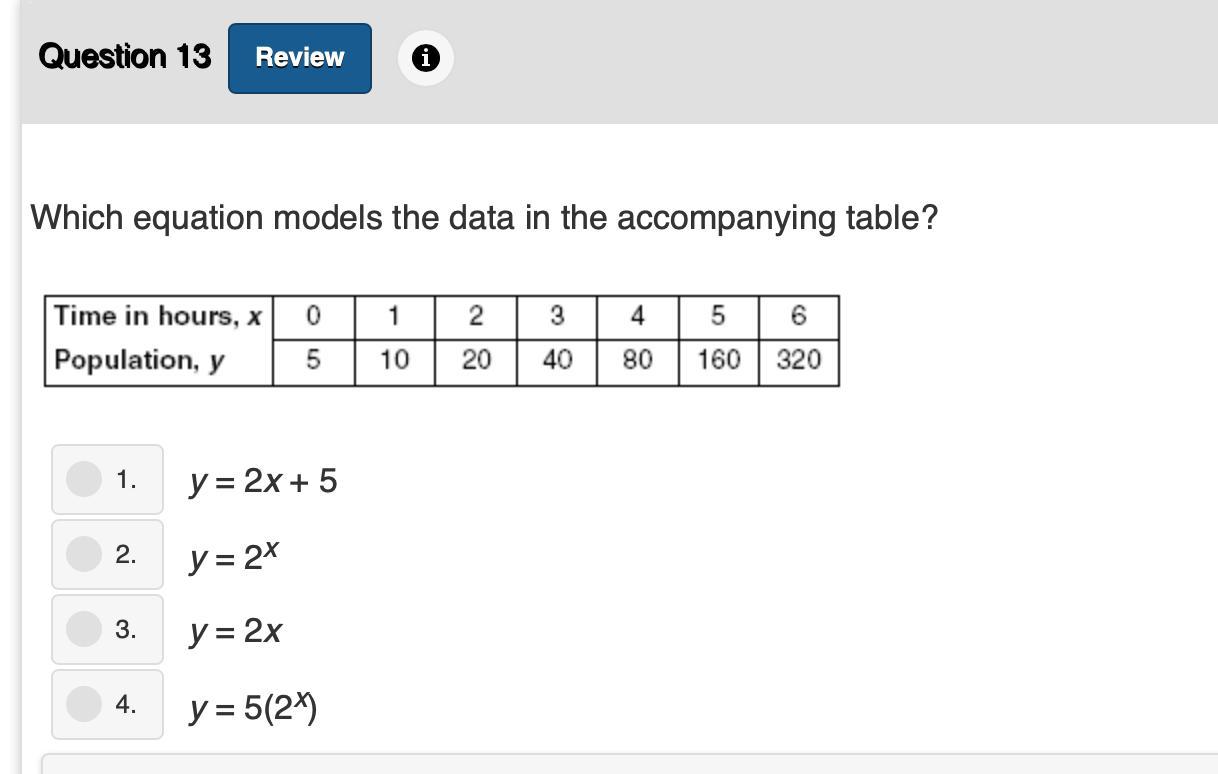Click the population 40 cell
The height and width of the screenshot is (774, 1218).
point(556,362)
